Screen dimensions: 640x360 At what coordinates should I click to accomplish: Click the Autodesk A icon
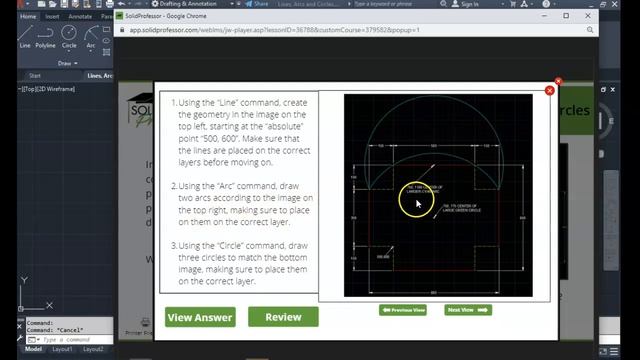(x=524, y=4)
